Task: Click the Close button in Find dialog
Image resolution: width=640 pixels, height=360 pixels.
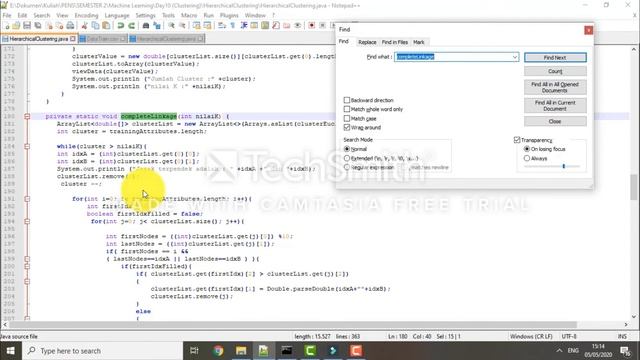Action: 555,121
